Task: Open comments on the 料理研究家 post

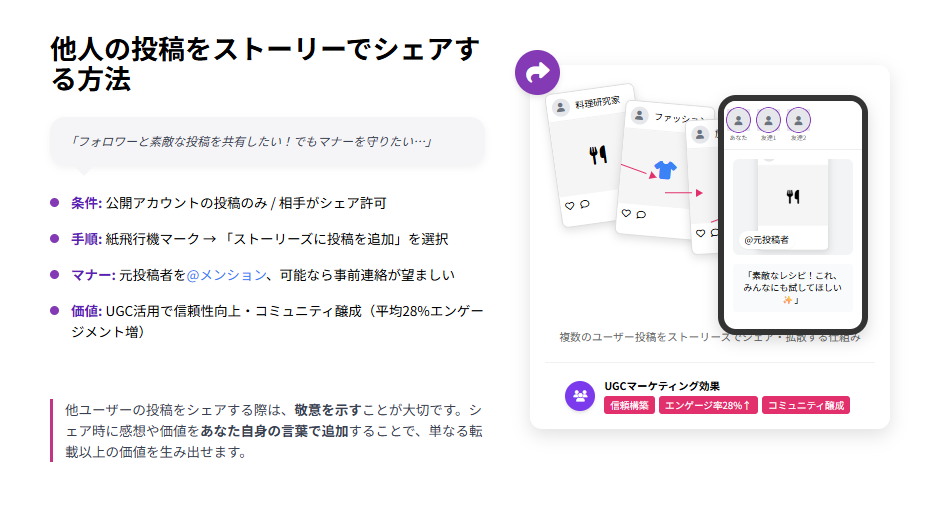Action: click(584, 204)
